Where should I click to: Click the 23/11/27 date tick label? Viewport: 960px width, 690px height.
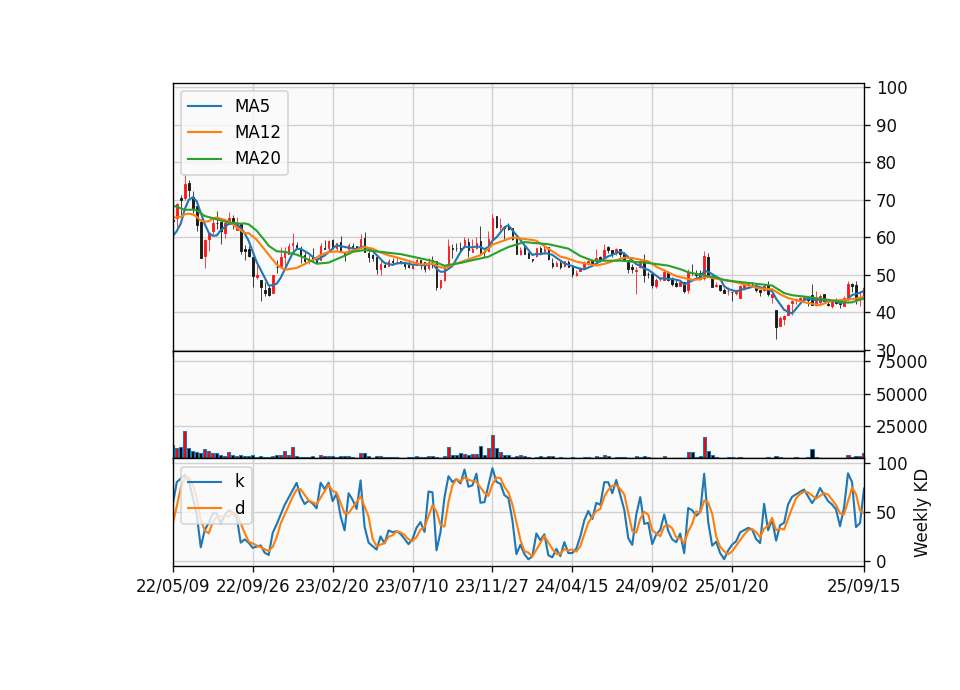(x=492, y=586)
